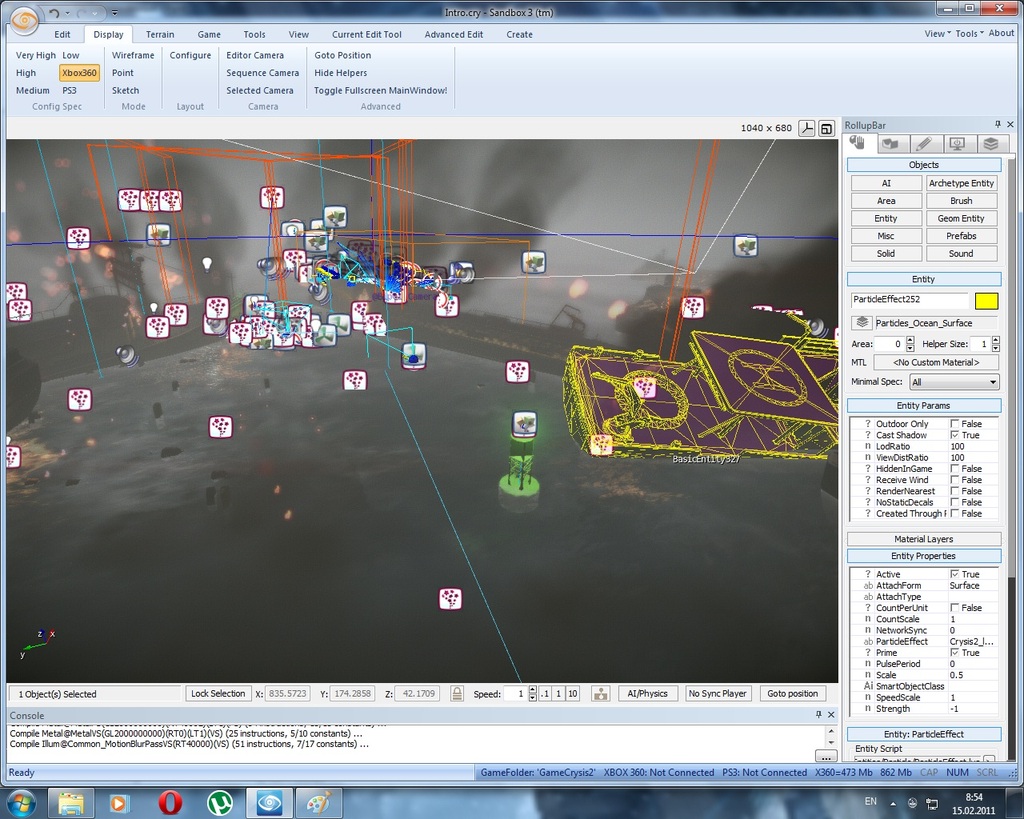This screenshot has width=1024, height=819.
Task: Expand the Material Layers rollup
Action: pyautogui.click(x=923, y=539)
